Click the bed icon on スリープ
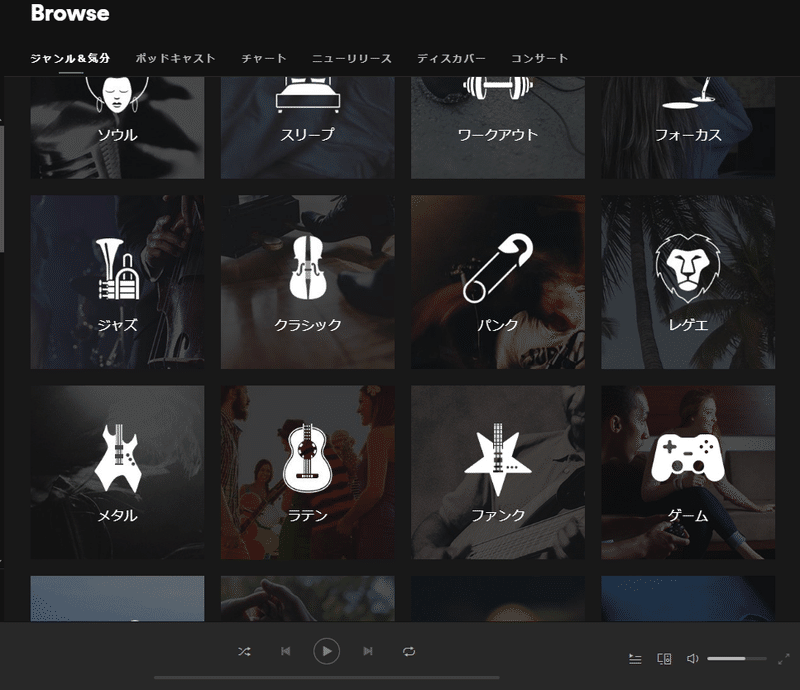The image size is (800, 690). pos(308,95)
